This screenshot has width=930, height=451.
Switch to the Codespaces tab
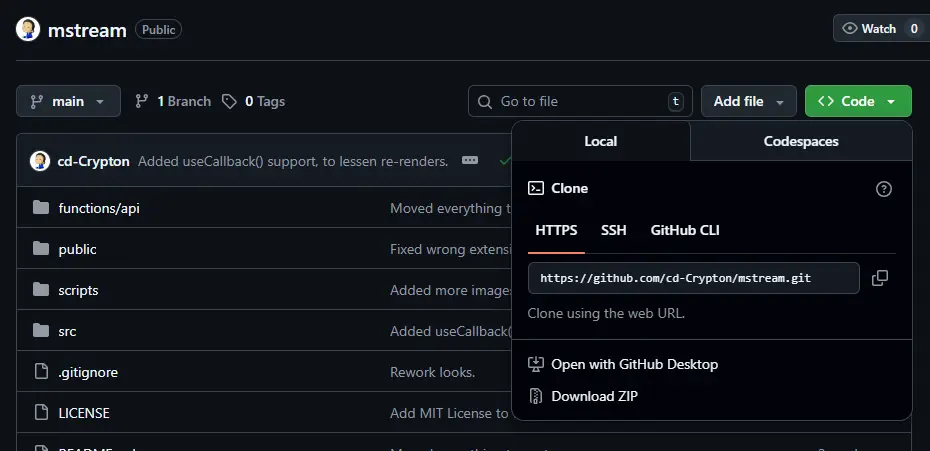pyautogui.click(x=801, y=141)
